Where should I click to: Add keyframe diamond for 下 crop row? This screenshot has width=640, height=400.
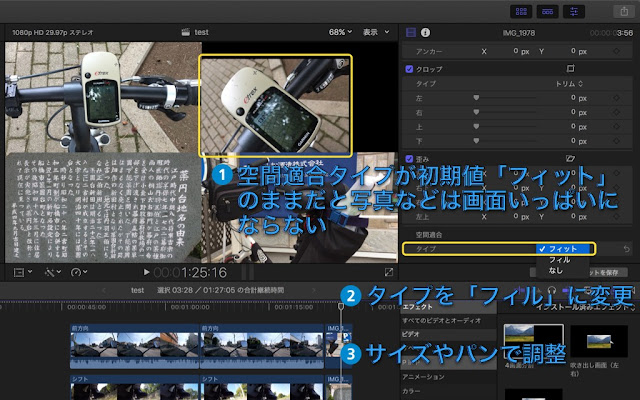point(616,141)
